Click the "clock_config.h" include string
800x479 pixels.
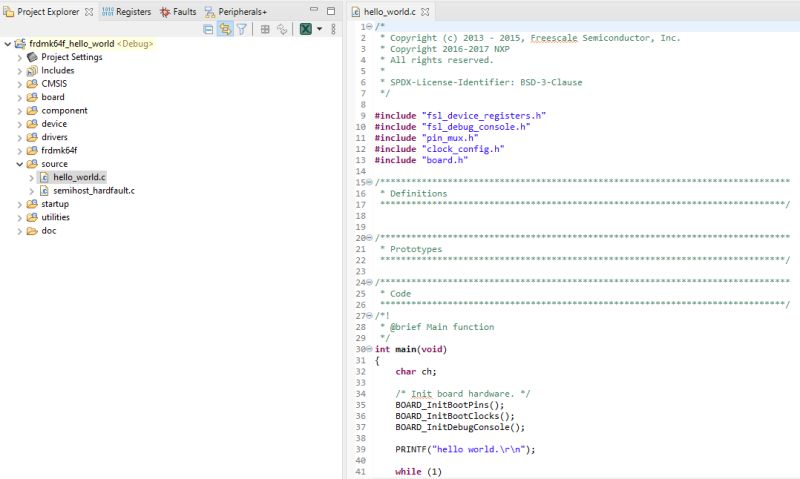coord(463,149)
